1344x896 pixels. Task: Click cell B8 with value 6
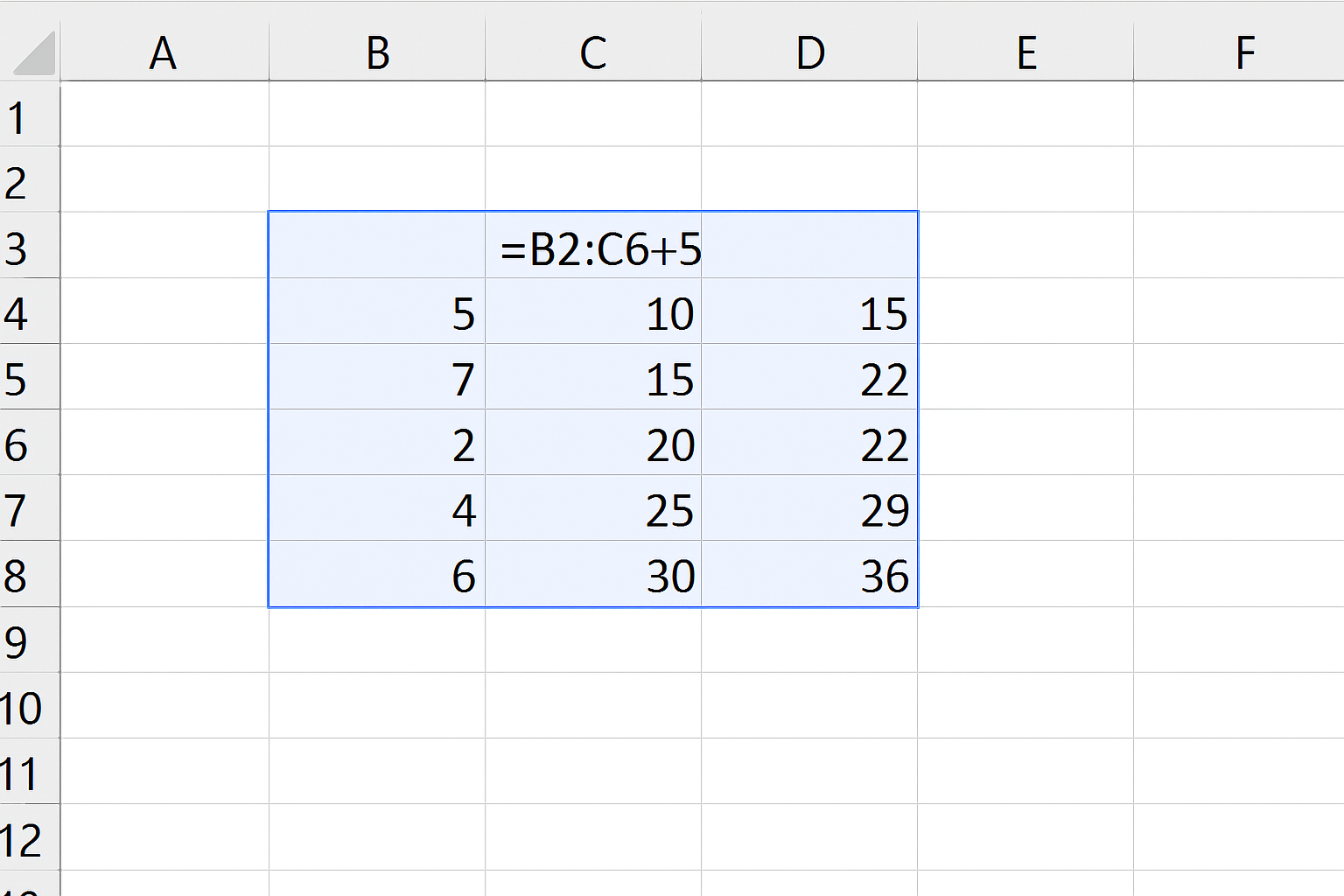[377, 574]
